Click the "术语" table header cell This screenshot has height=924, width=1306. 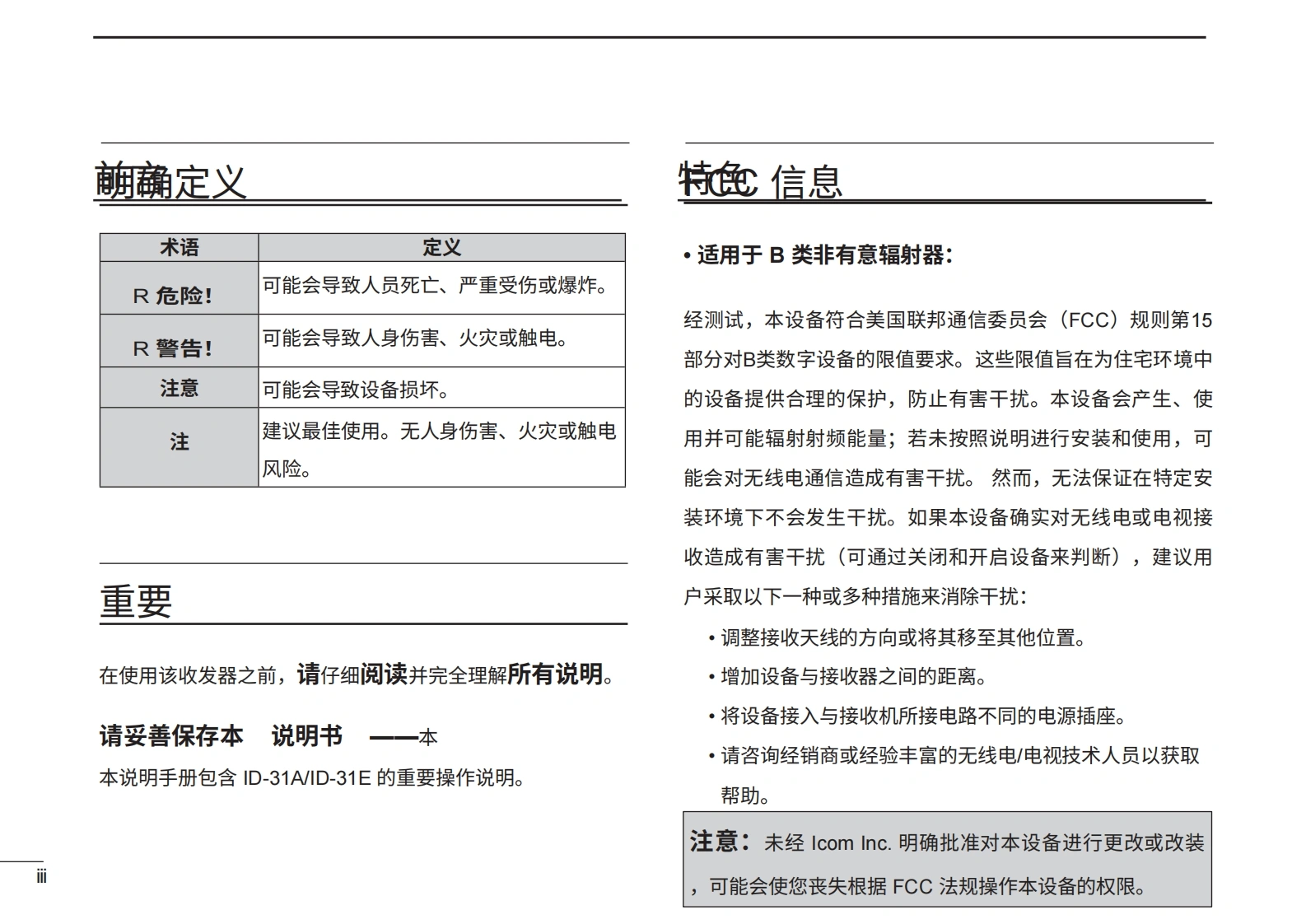(179, 248)
